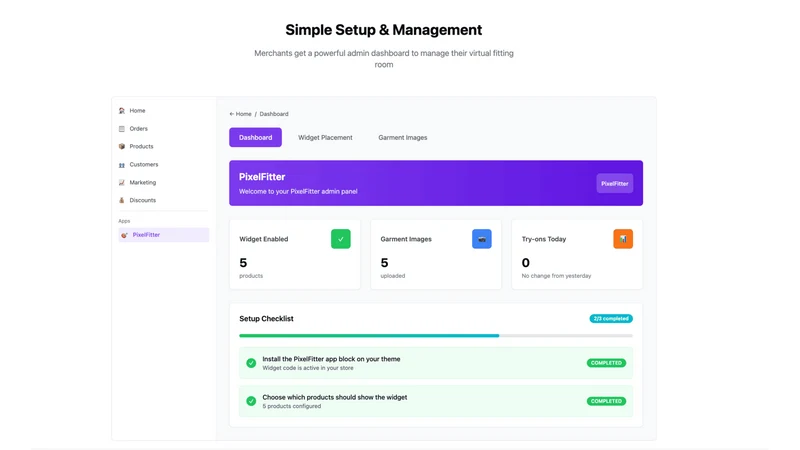Click the Setup Checklist progress bar
Viewport: 800px width, 450px height.
pyautogui.click(x=436, y=336)
